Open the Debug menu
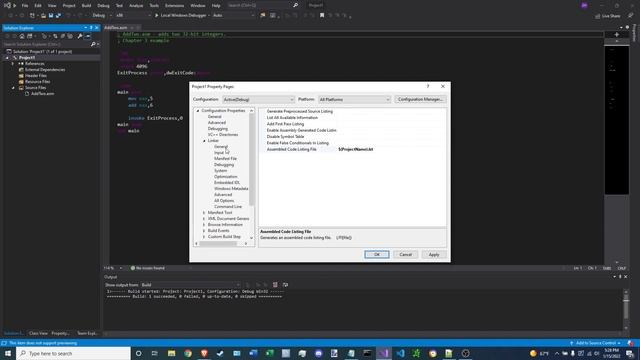The height and width of the screenshot is (360, 640). pyautogui.click(x=103, y=6)
